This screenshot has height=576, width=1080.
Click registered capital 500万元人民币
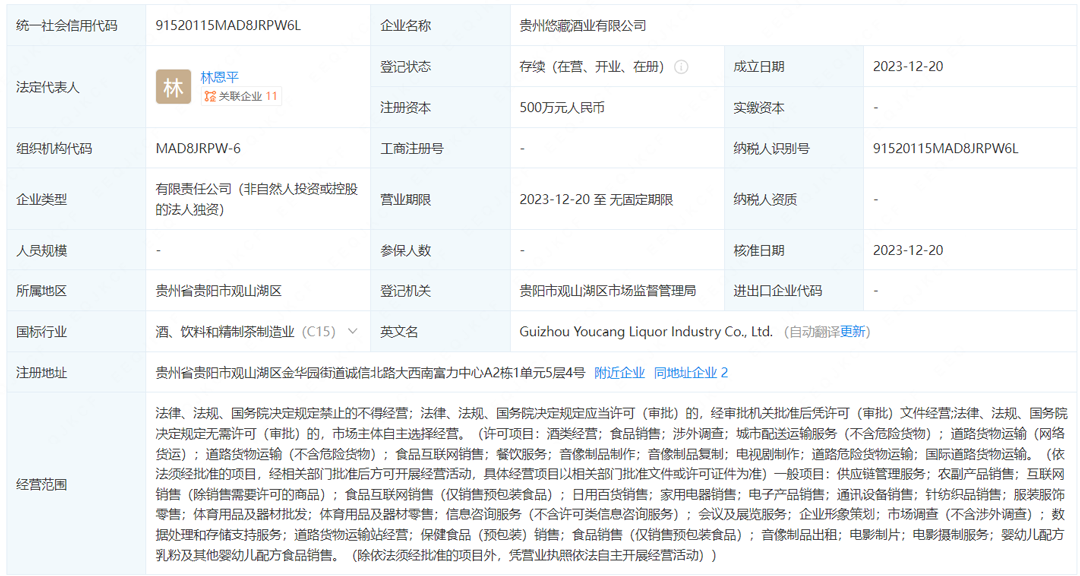point(562,107)
